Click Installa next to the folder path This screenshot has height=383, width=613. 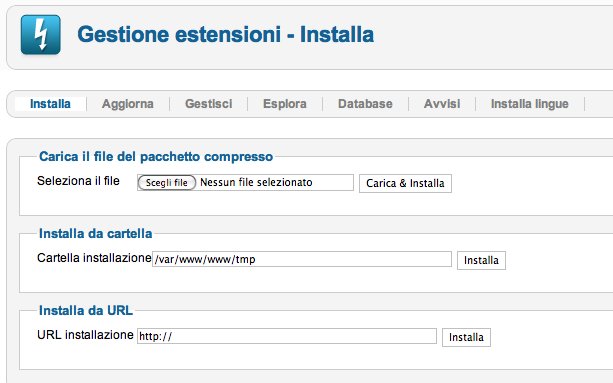(x=481, y=260)
